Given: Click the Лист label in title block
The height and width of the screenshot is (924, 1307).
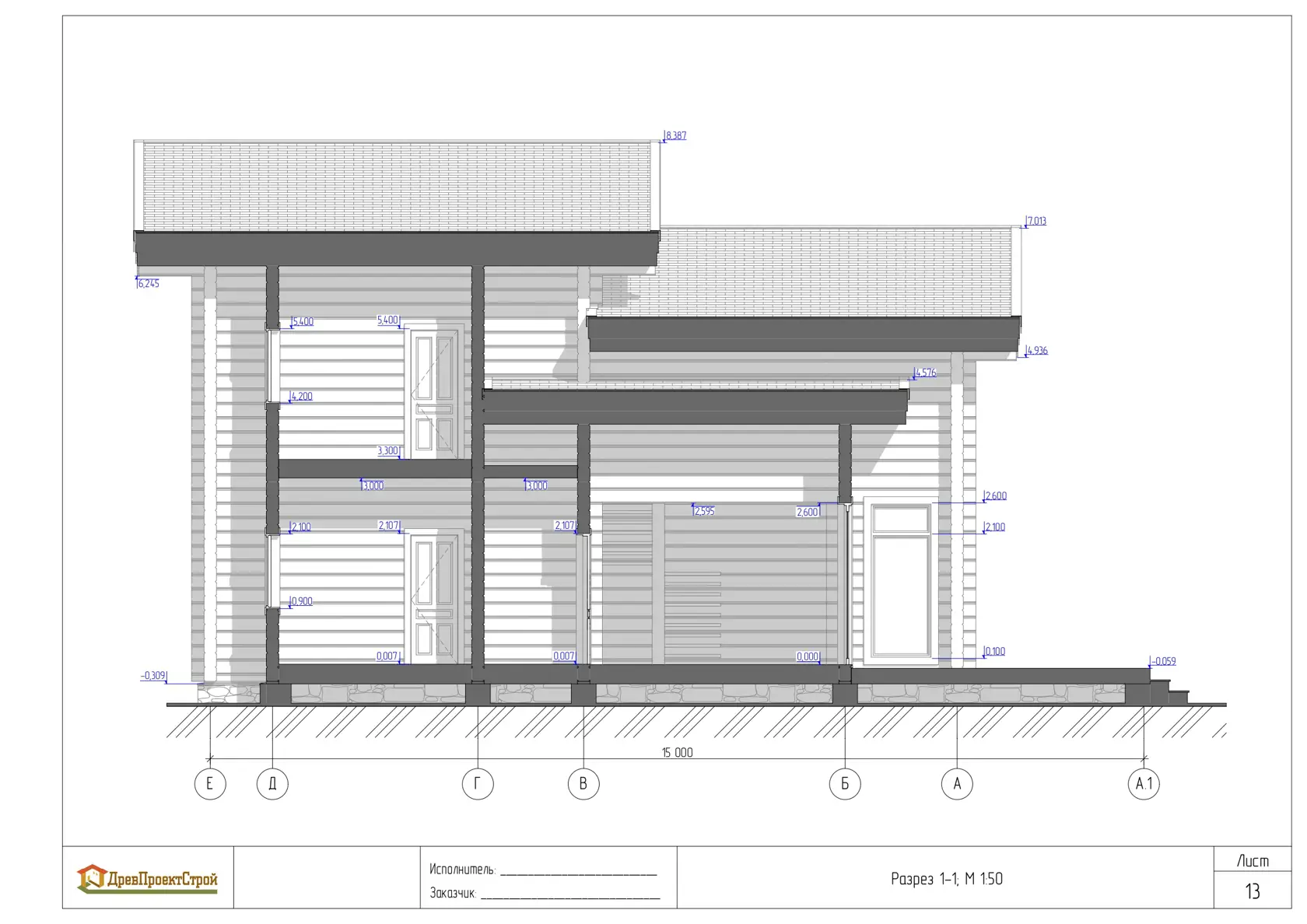Looking at the screenshot, I should pyautogui.click(x=1253, y=861).
